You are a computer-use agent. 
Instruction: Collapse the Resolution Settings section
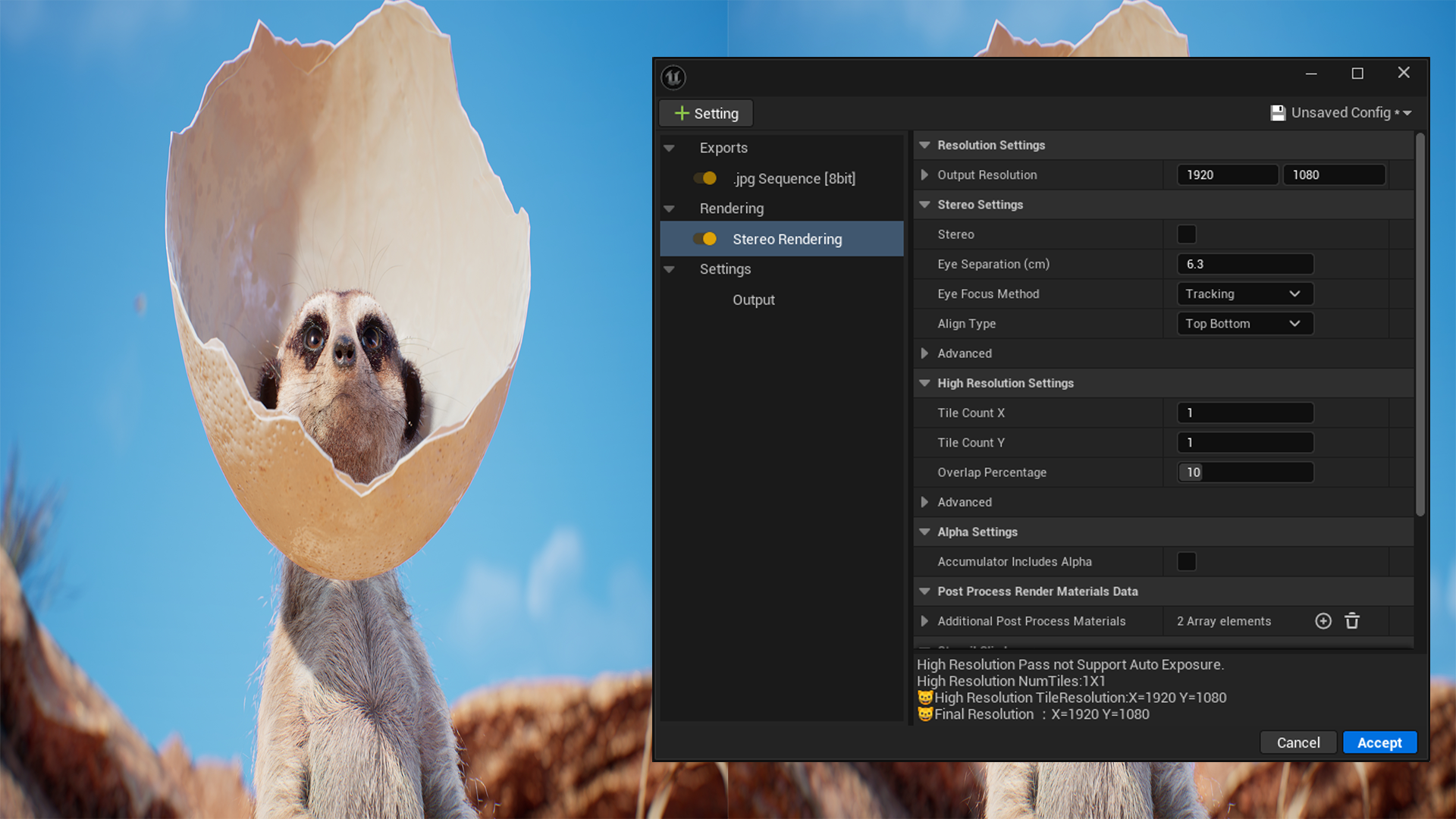coord(924,145)
